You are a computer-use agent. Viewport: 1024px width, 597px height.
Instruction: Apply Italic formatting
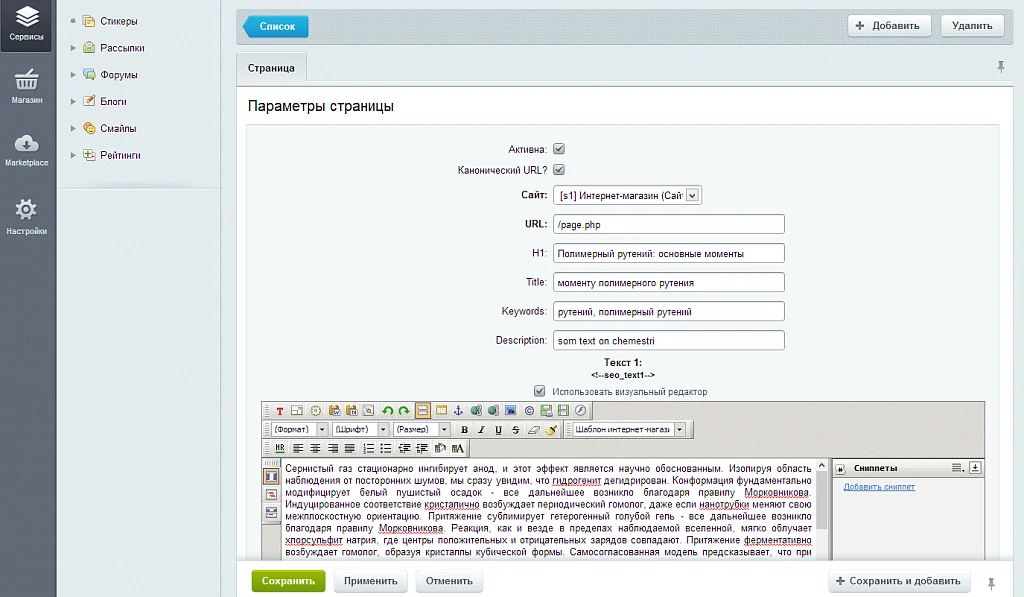[481, 430]
